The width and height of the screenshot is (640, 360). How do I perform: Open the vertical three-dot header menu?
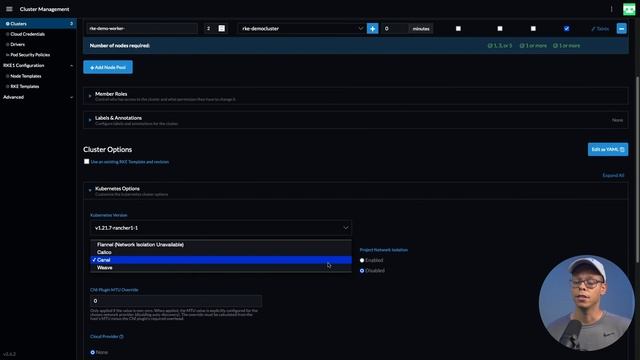point(611,9)
